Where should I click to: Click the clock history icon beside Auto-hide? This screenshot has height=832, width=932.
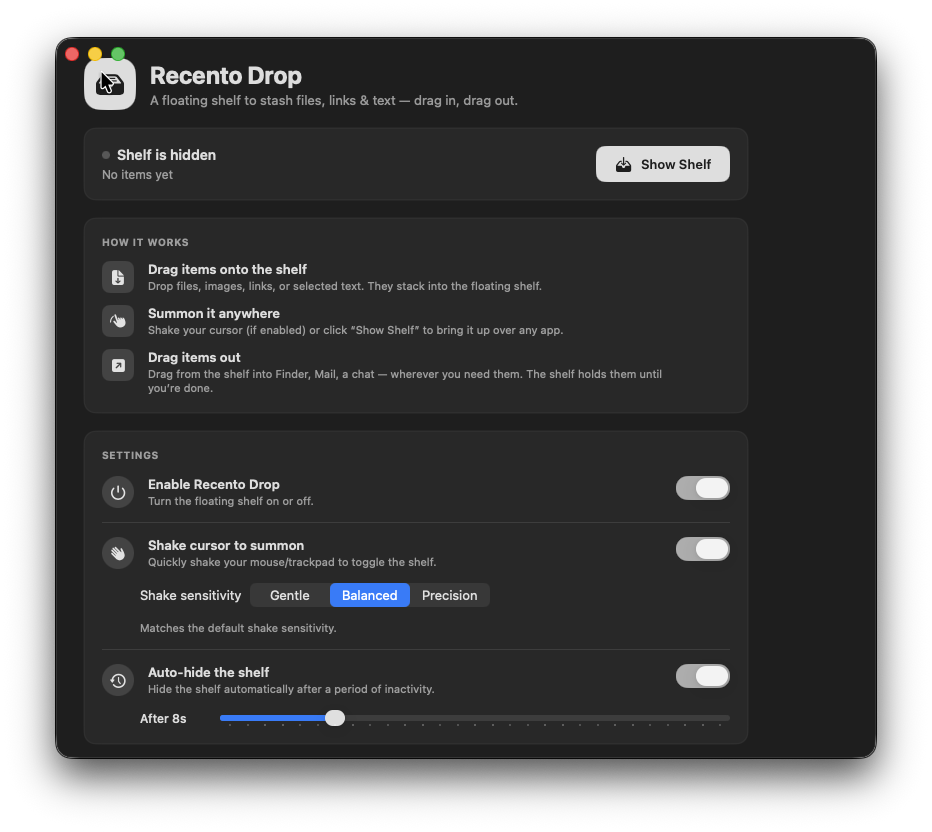coord(118,680)
